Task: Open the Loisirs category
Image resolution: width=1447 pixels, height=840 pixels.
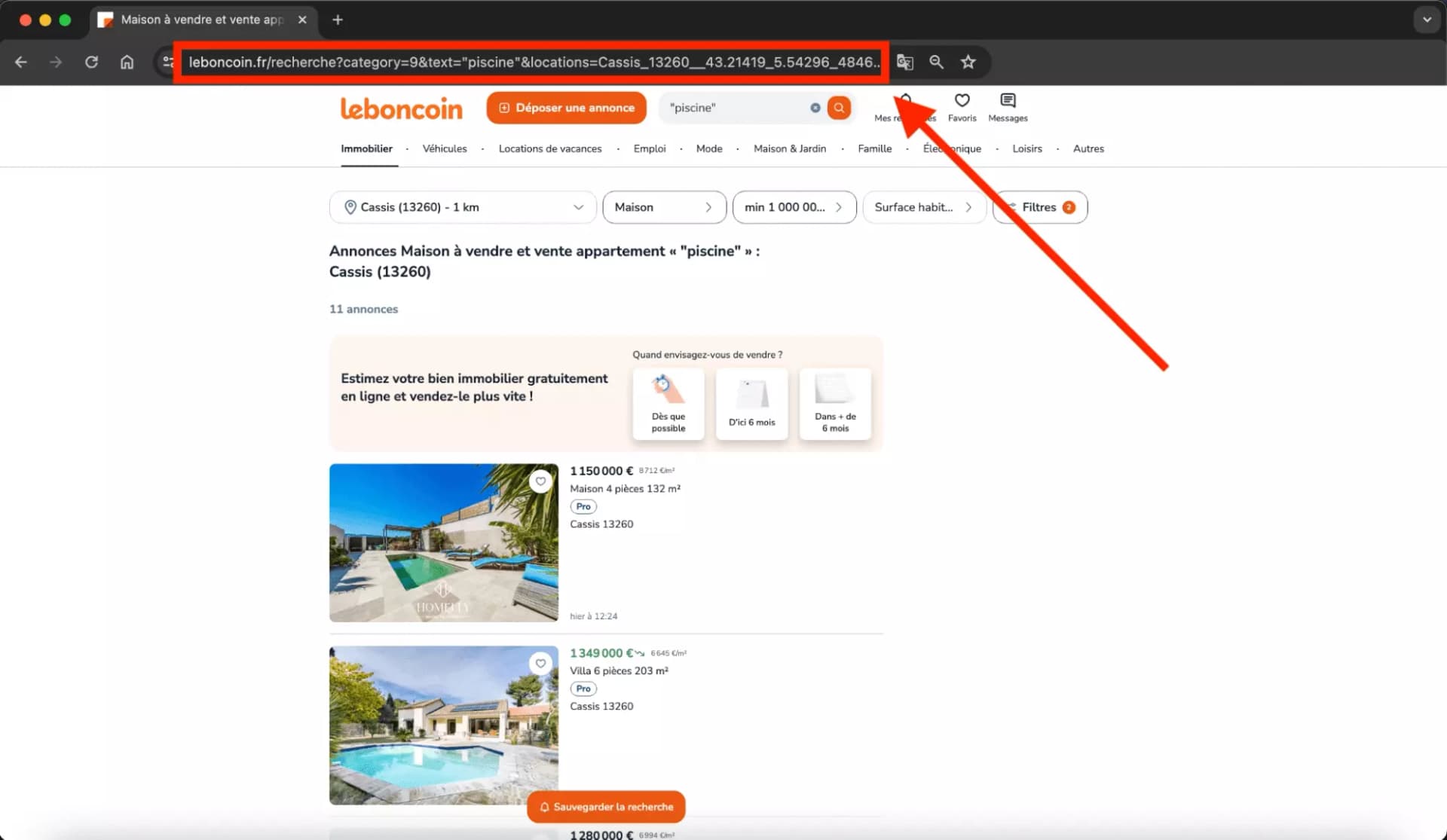Action: point(1027,148)
